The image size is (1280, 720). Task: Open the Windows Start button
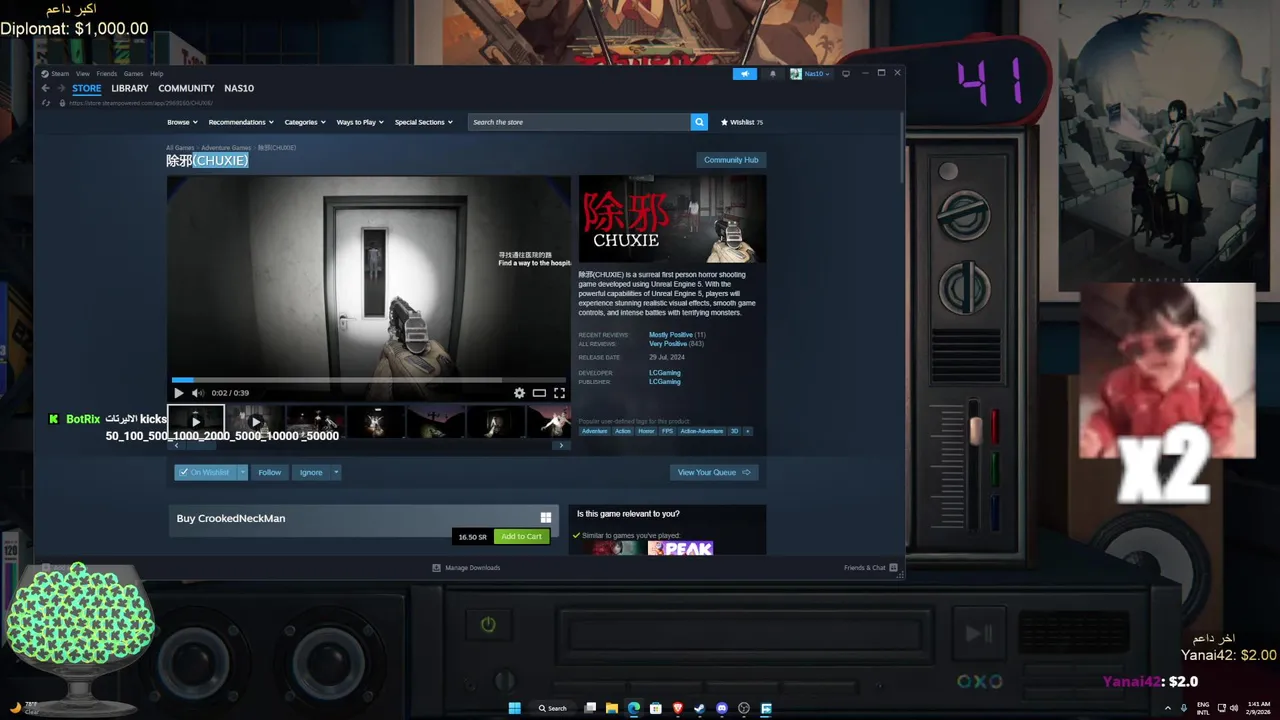coord(514,708)
